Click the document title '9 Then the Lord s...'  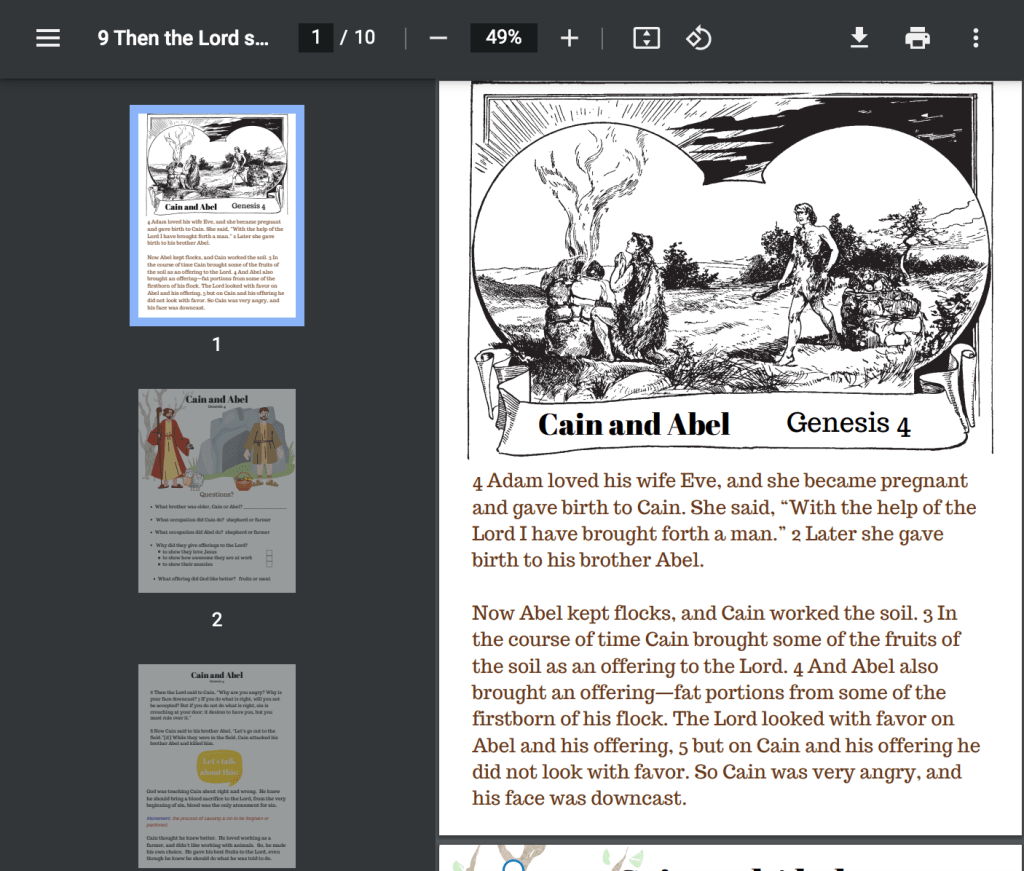(183, 38)
